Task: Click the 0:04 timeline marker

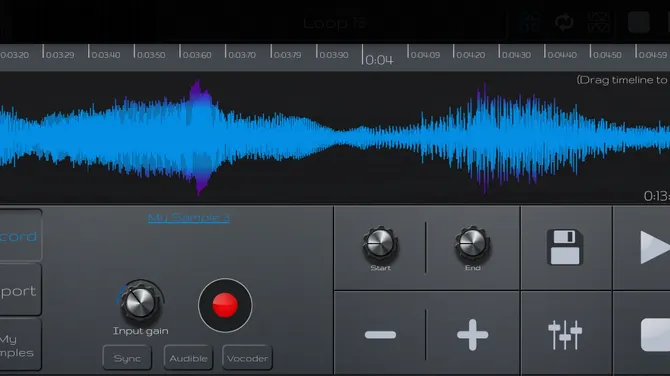Action: pos(379,60)
